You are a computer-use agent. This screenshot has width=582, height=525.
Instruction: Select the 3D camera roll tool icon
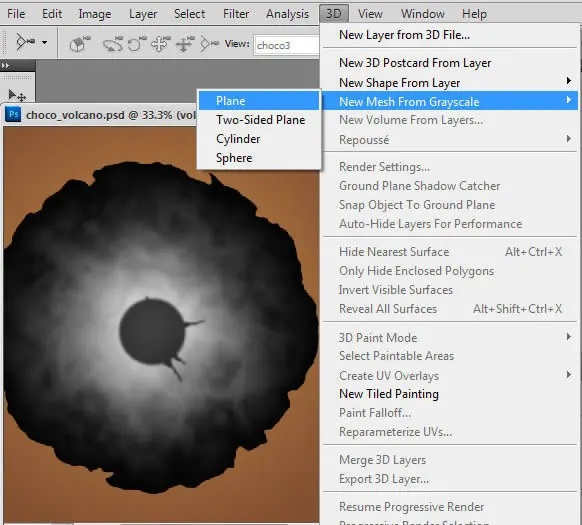coord(137,44)
